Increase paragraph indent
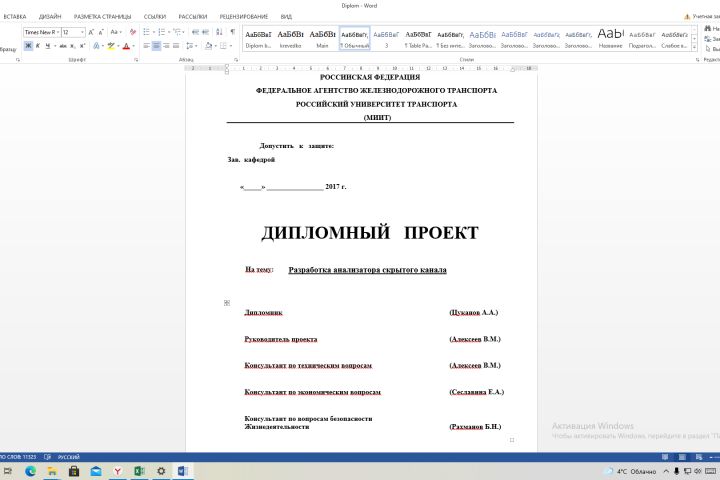This screenshot has width=720, height=480. (x=205, y=32)
